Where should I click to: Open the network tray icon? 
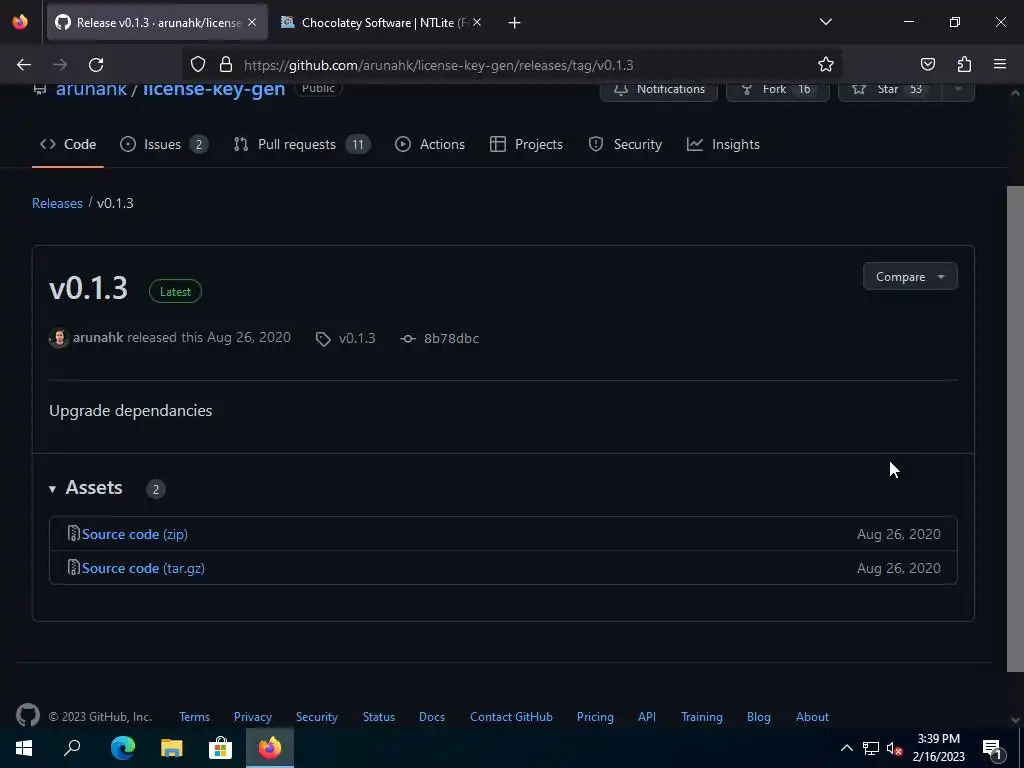pos(871,749)
